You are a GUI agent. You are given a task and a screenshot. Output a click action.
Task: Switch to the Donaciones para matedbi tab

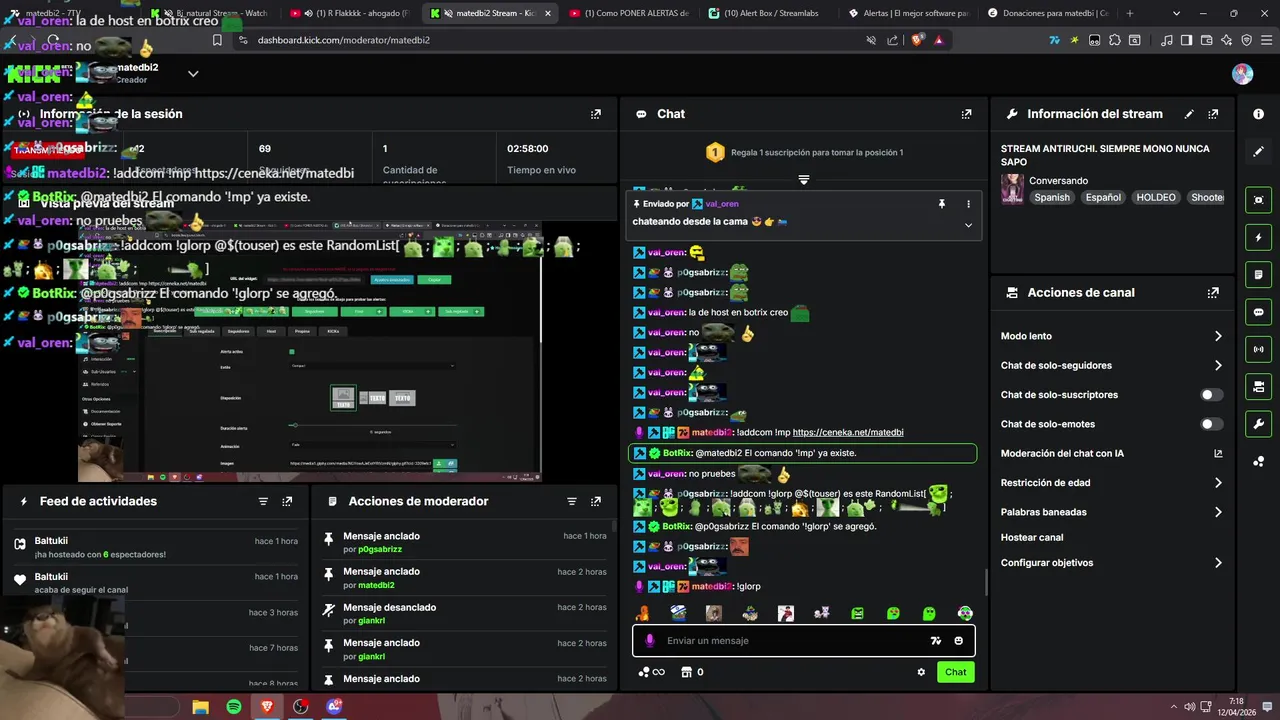point(1047,13)
